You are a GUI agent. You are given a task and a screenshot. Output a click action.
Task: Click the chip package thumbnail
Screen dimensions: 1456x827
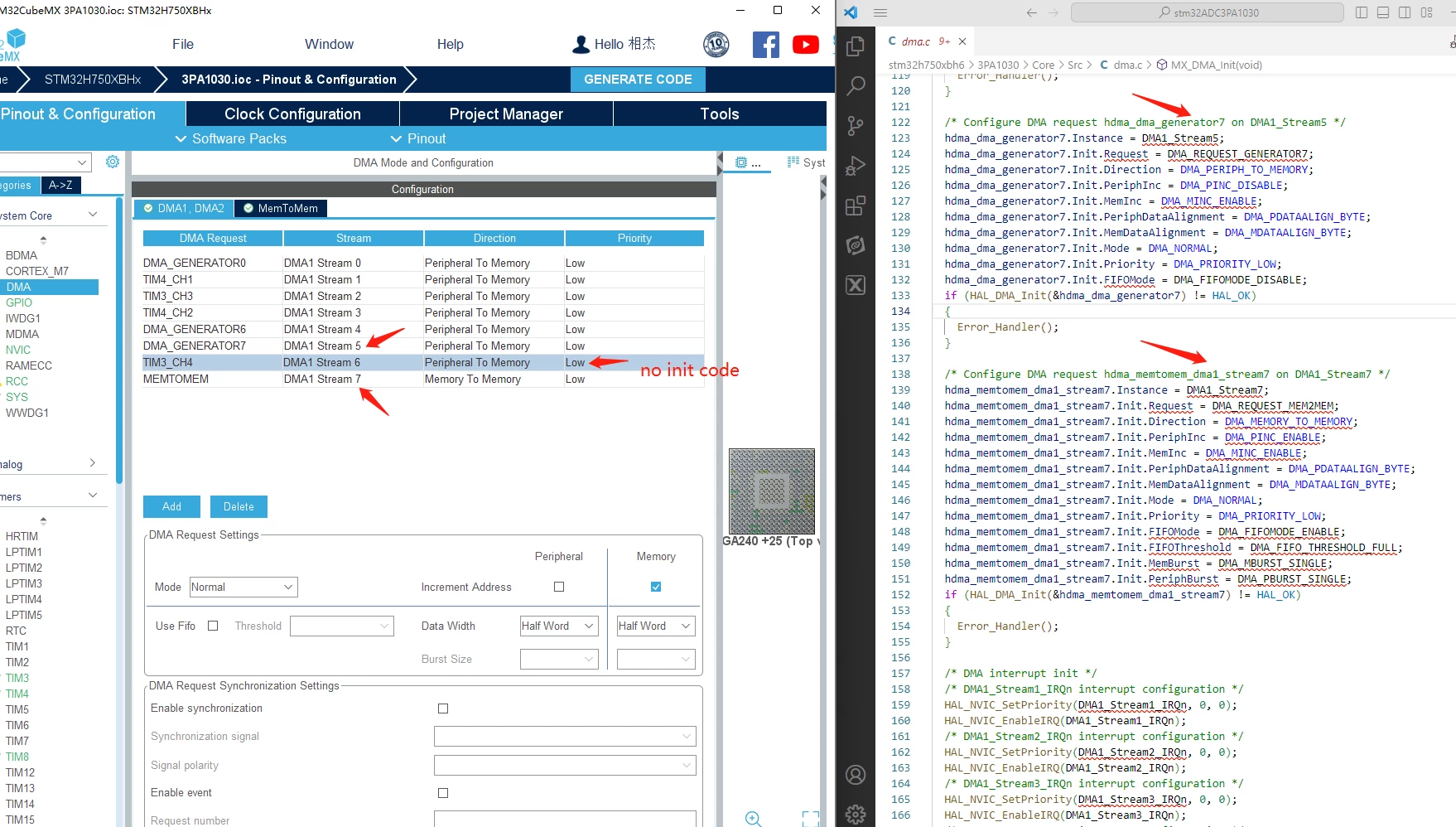click(x=772, y=491)
